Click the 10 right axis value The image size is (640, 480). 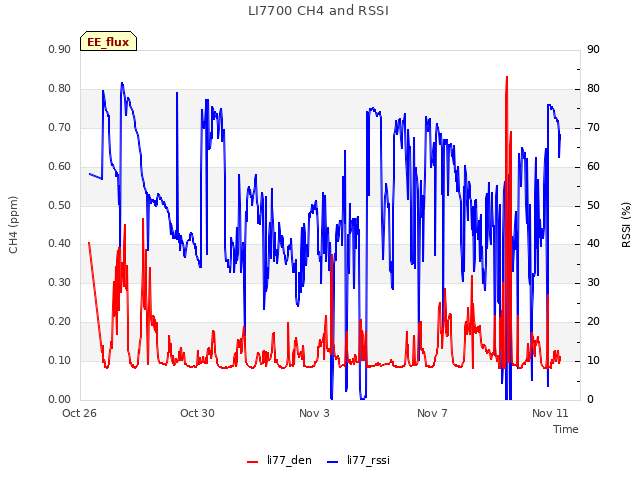pos(593,360)
